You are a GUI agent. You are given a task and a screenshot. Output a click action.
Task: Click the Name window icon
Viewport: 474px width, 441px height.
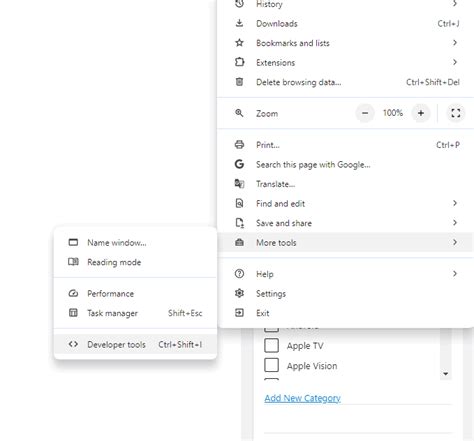click(73, 242)
